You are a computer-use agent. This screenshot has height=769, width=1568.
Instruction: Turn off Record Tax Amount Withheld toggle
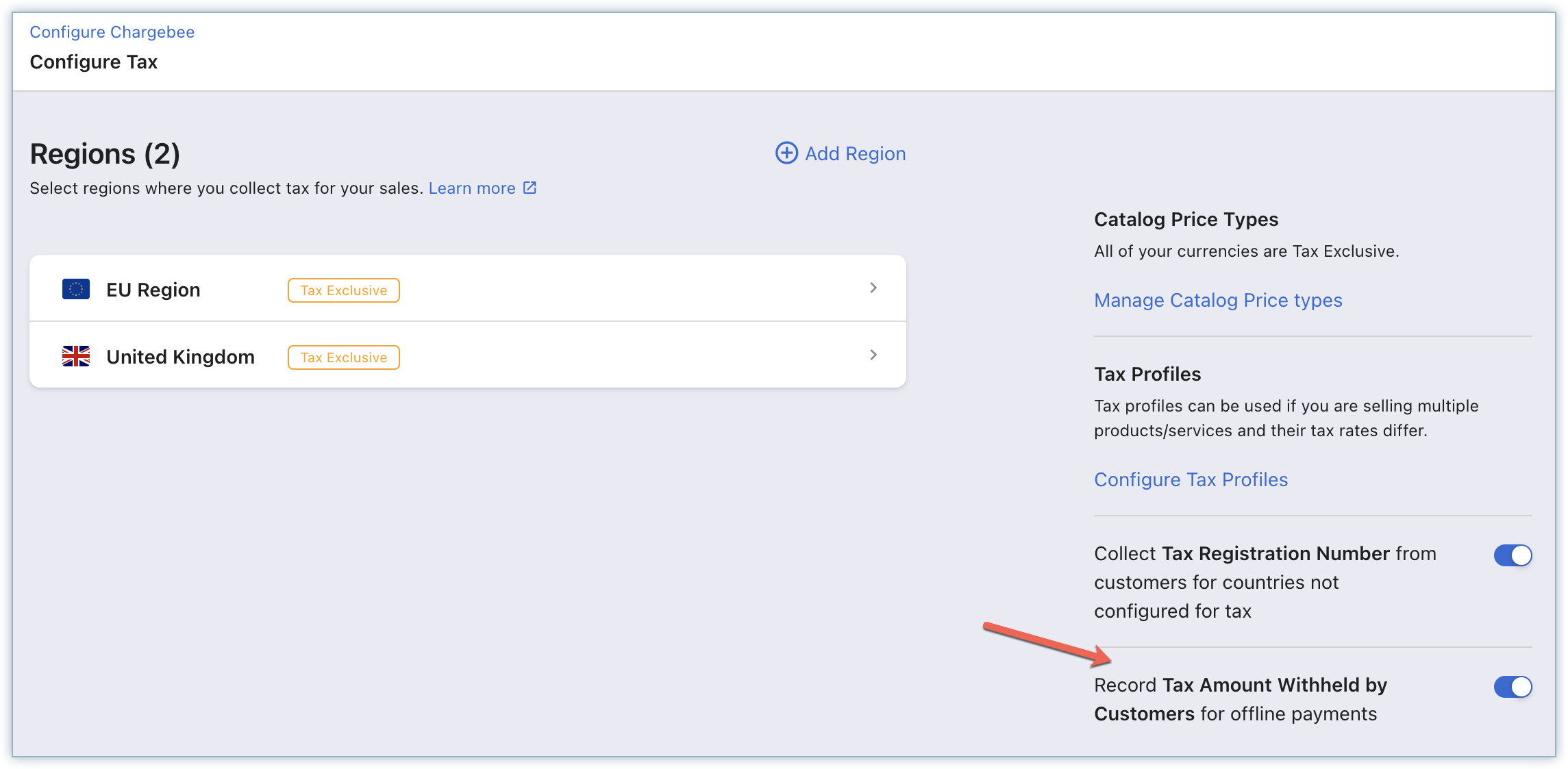pos(1512,687)
